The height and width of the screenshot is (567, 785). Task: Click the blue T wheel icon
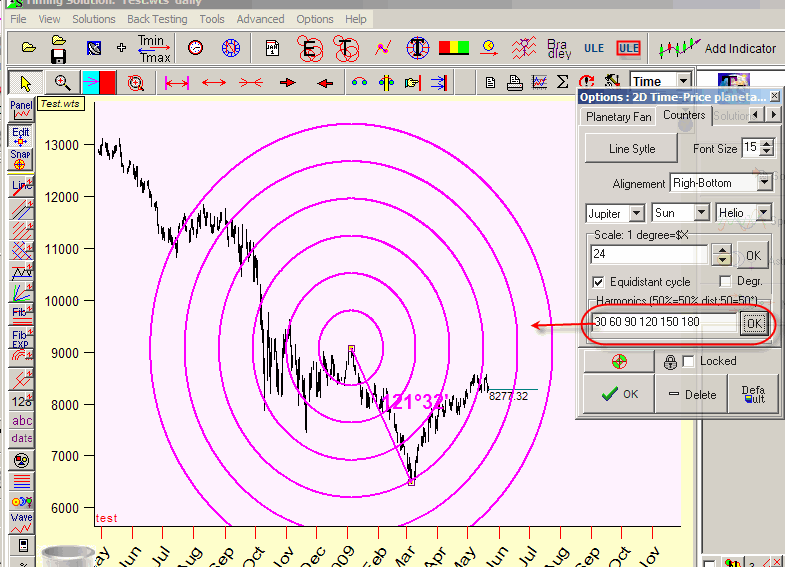tap(418, 48)
